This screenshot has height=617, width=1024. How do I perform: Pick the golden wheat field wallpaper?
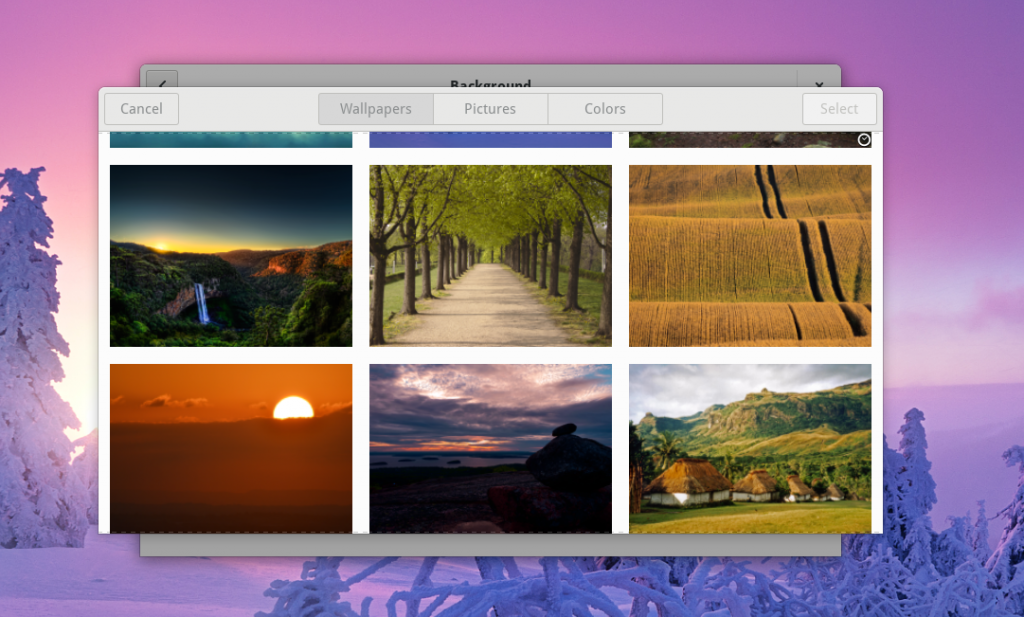pos(750,255)
